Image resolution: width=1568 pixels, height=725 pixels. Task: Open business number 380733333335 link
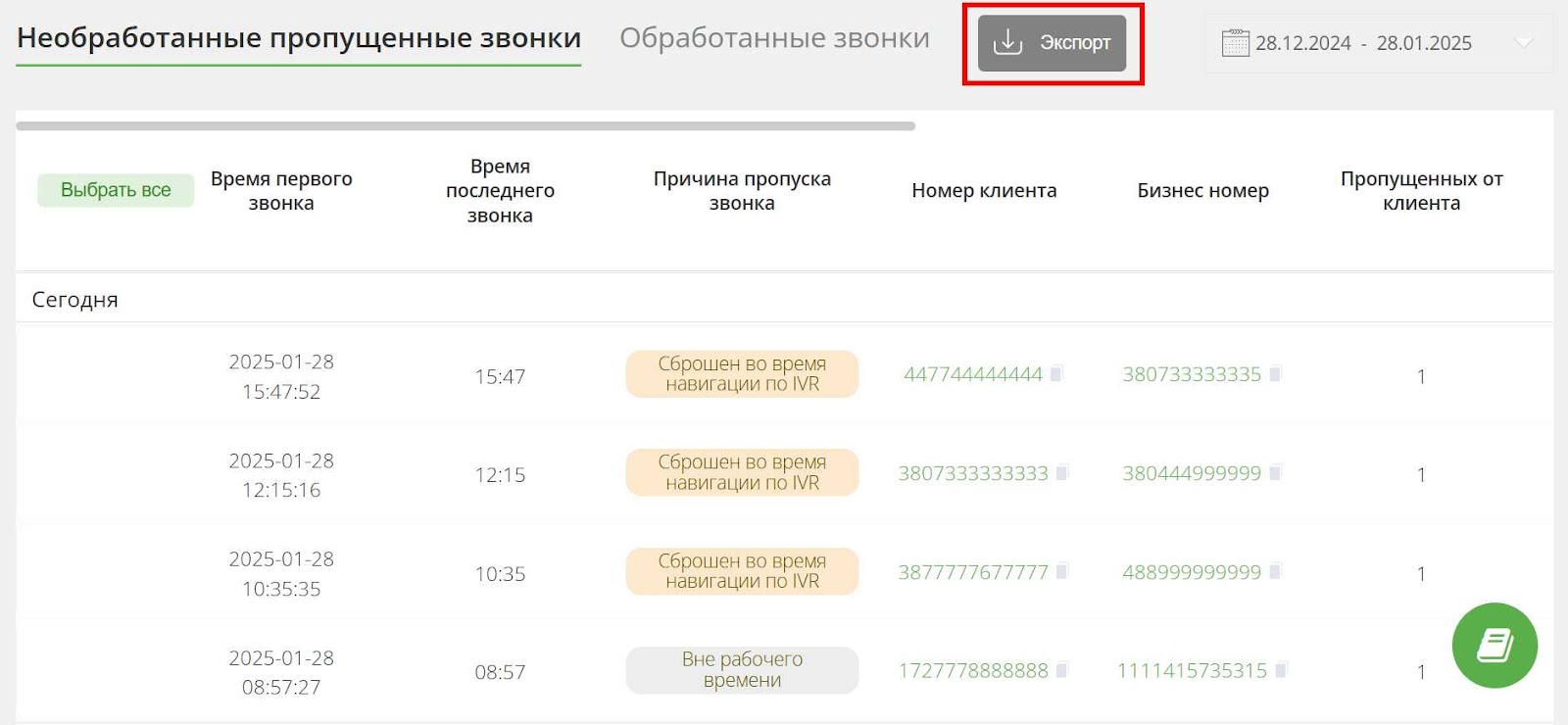coord(1192,374)
